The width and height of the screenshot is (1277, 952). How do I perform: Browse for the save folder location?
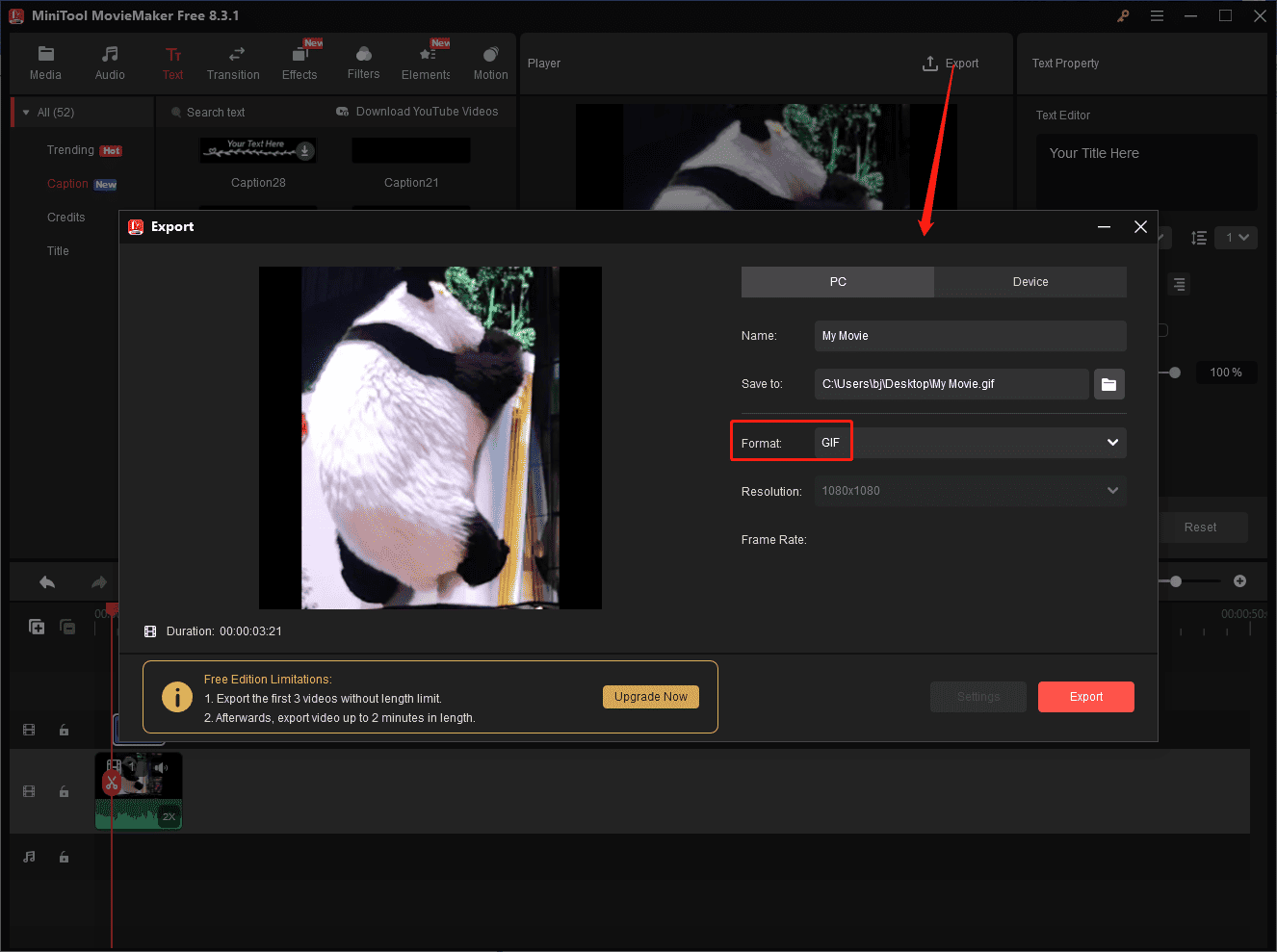click(1108, 384)
